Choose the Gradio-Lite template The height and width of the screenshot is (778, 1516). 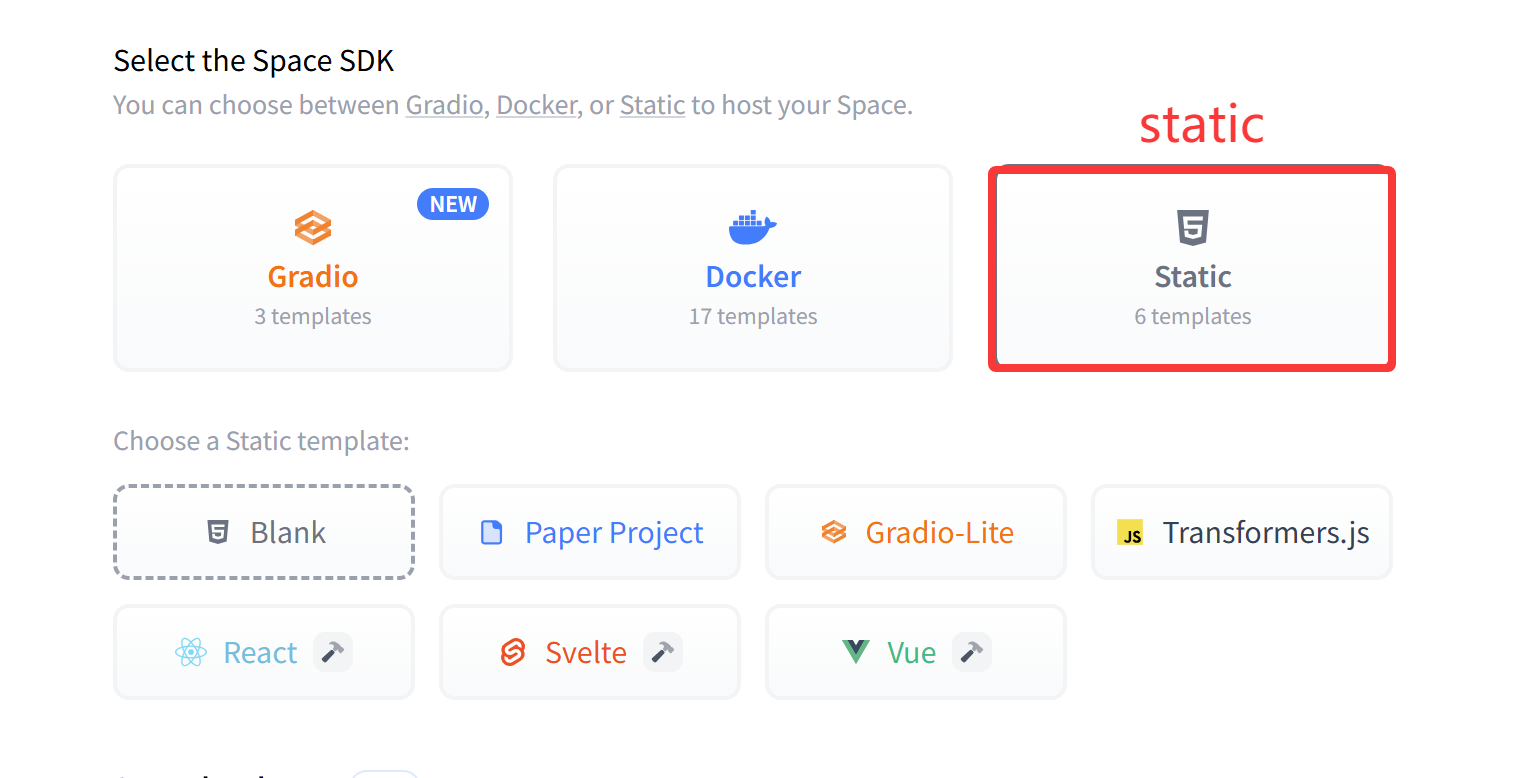point(916,532)
